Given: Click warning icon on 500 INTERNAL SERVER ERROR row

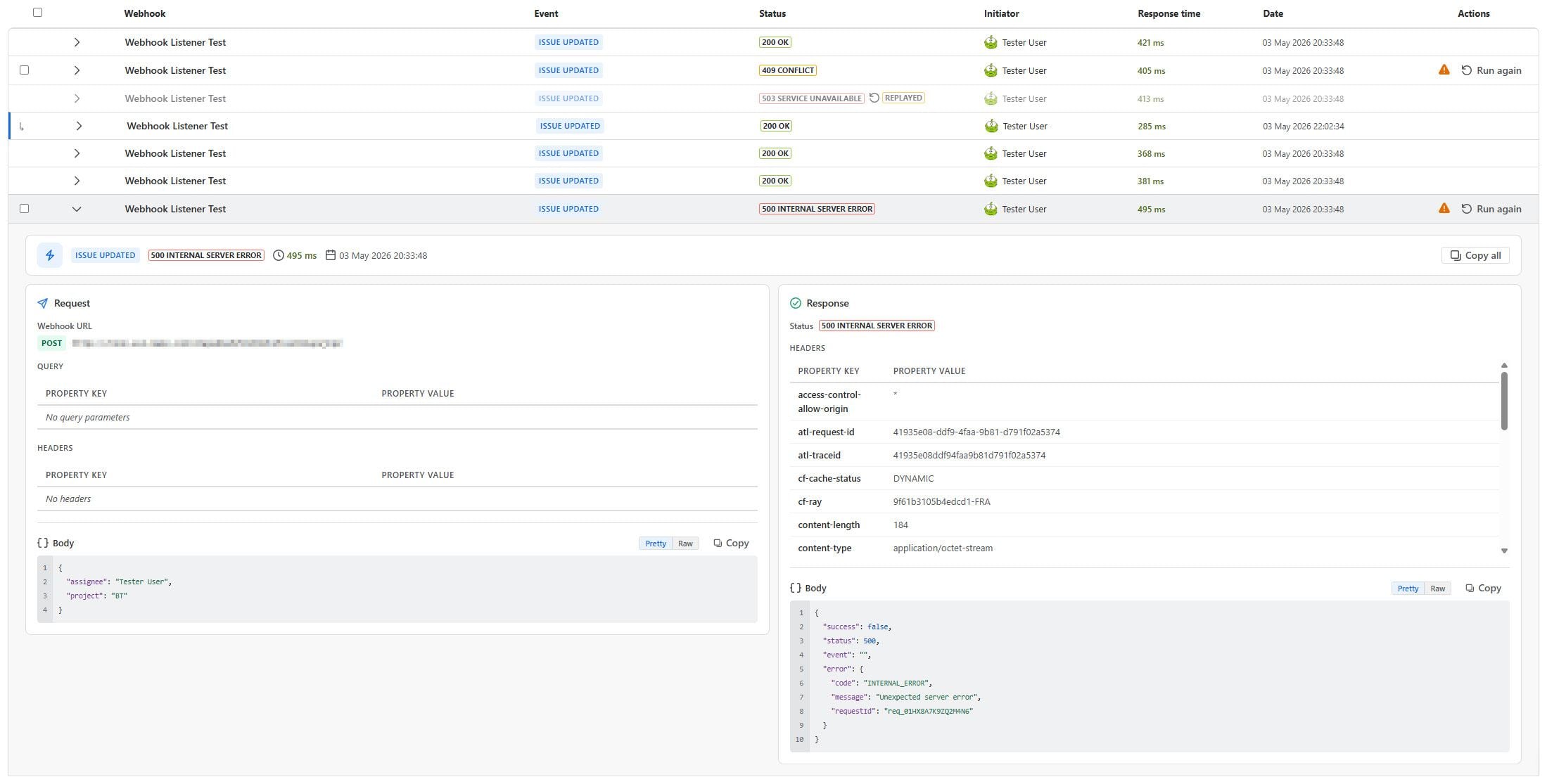Looking at the screenshot, I should 1444,208.
